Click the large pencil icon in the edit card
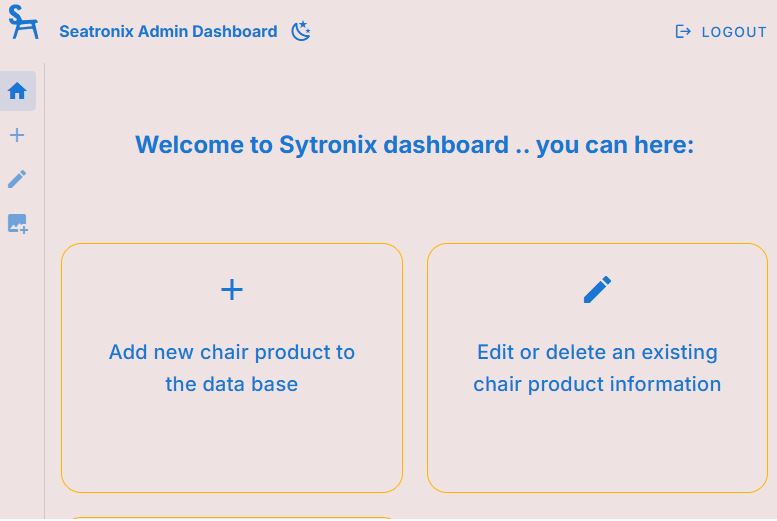 click(x=597, y=290)
